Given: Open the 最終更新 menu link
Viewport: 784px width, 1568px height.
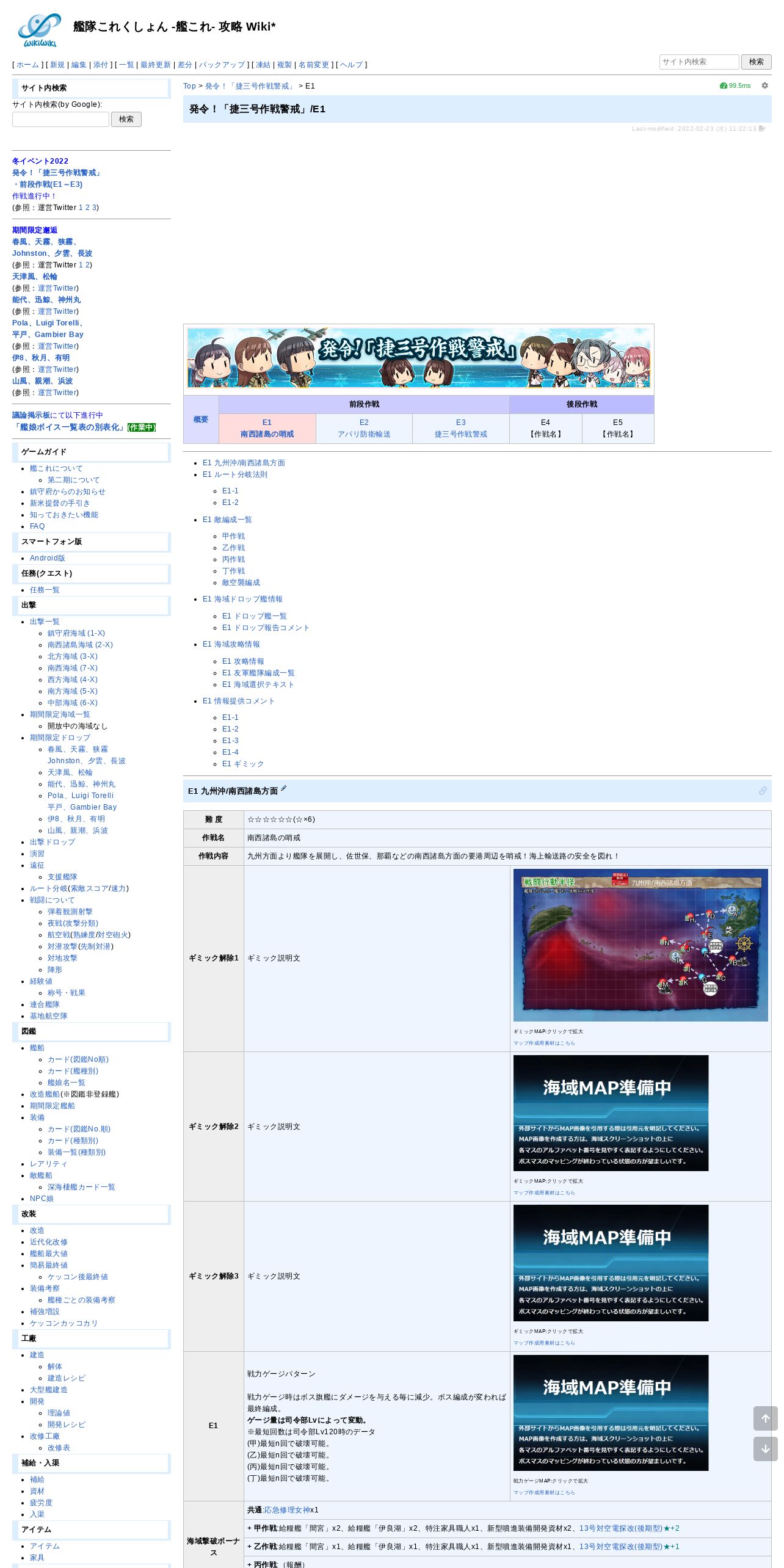Looking at the screenshot, I should [156, 65].
